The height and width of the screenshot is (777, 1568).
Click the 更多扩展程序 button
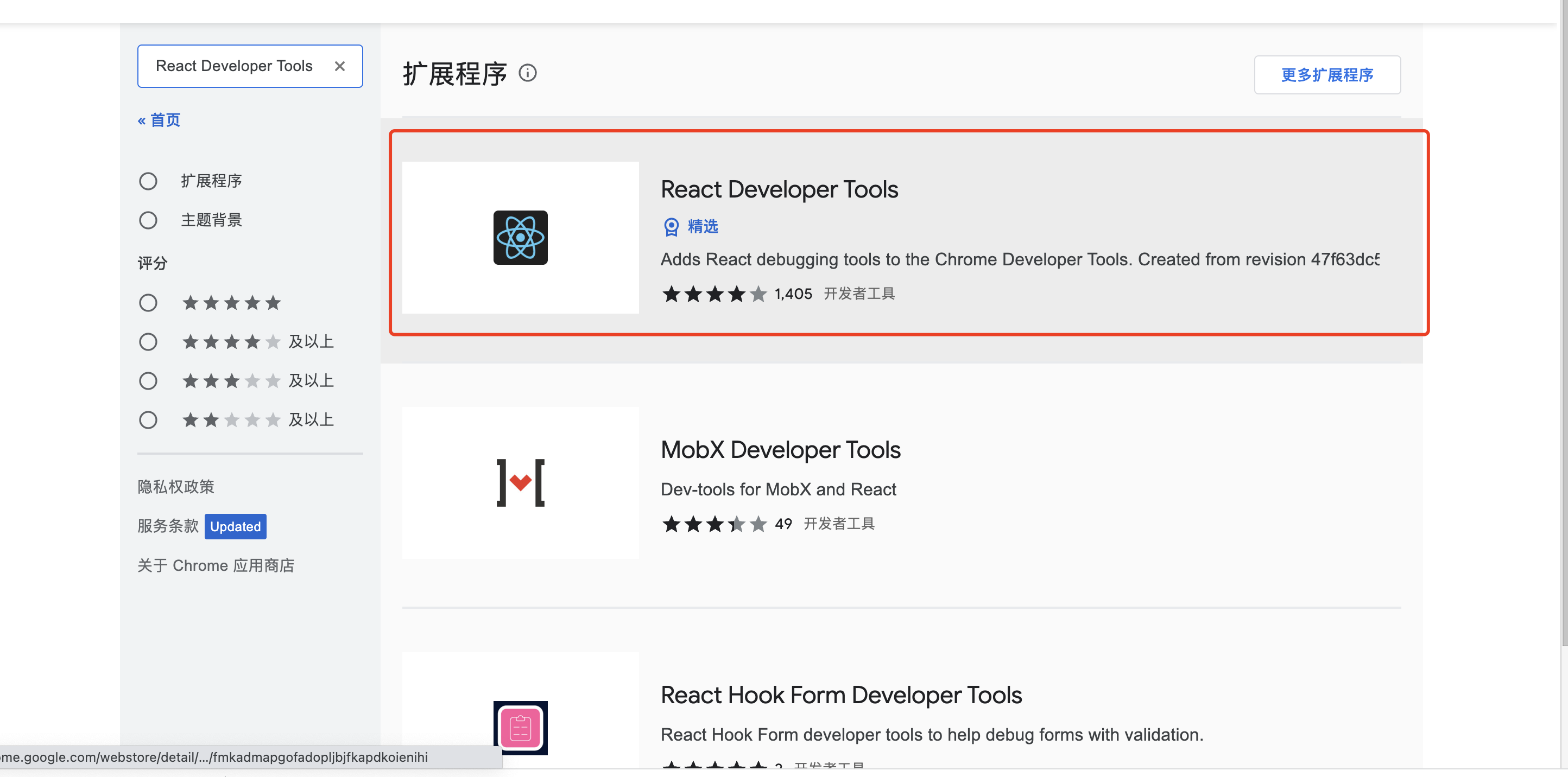pos(1327,75)
